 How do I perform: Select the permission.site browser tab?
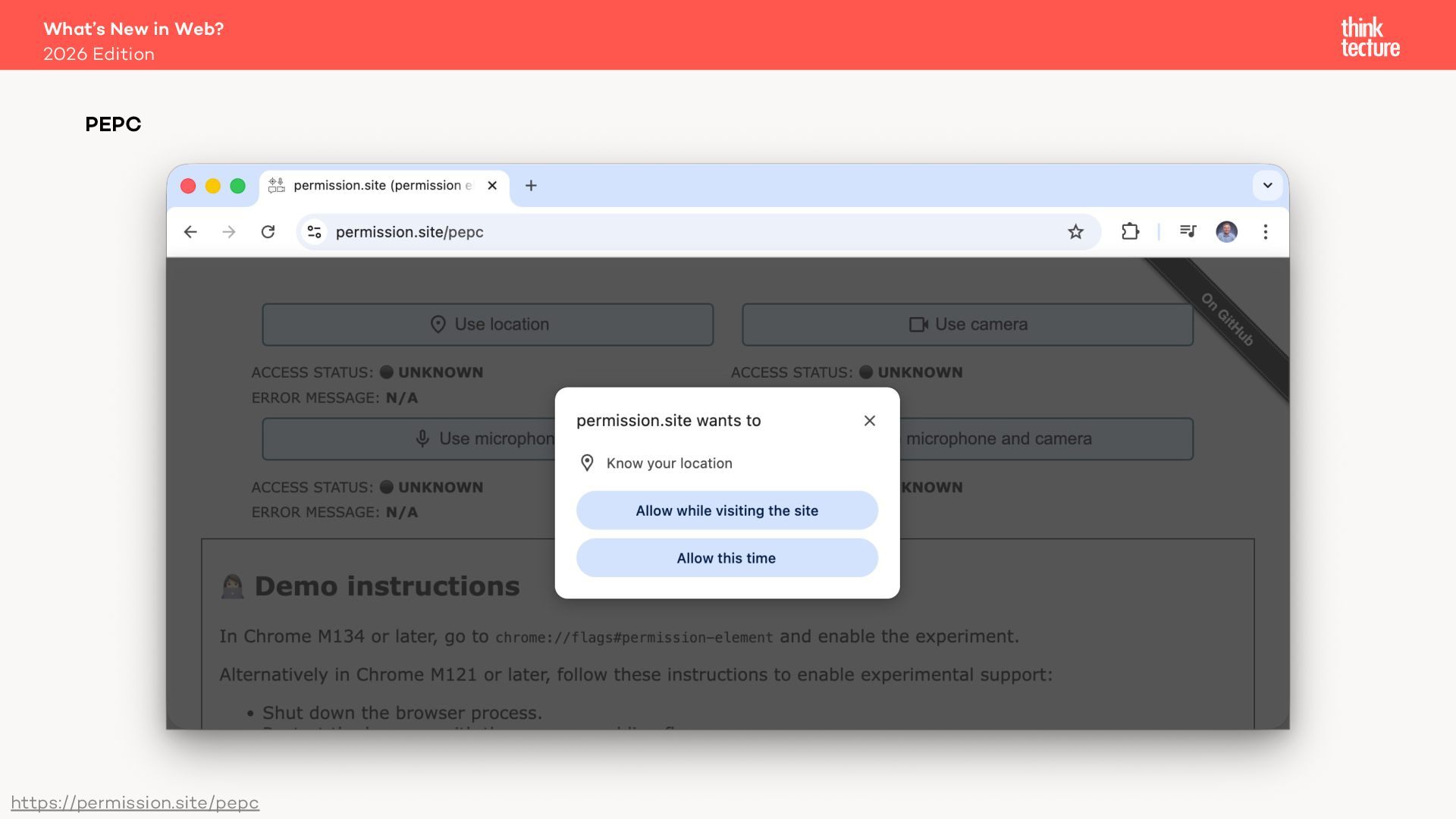(379, 186)
